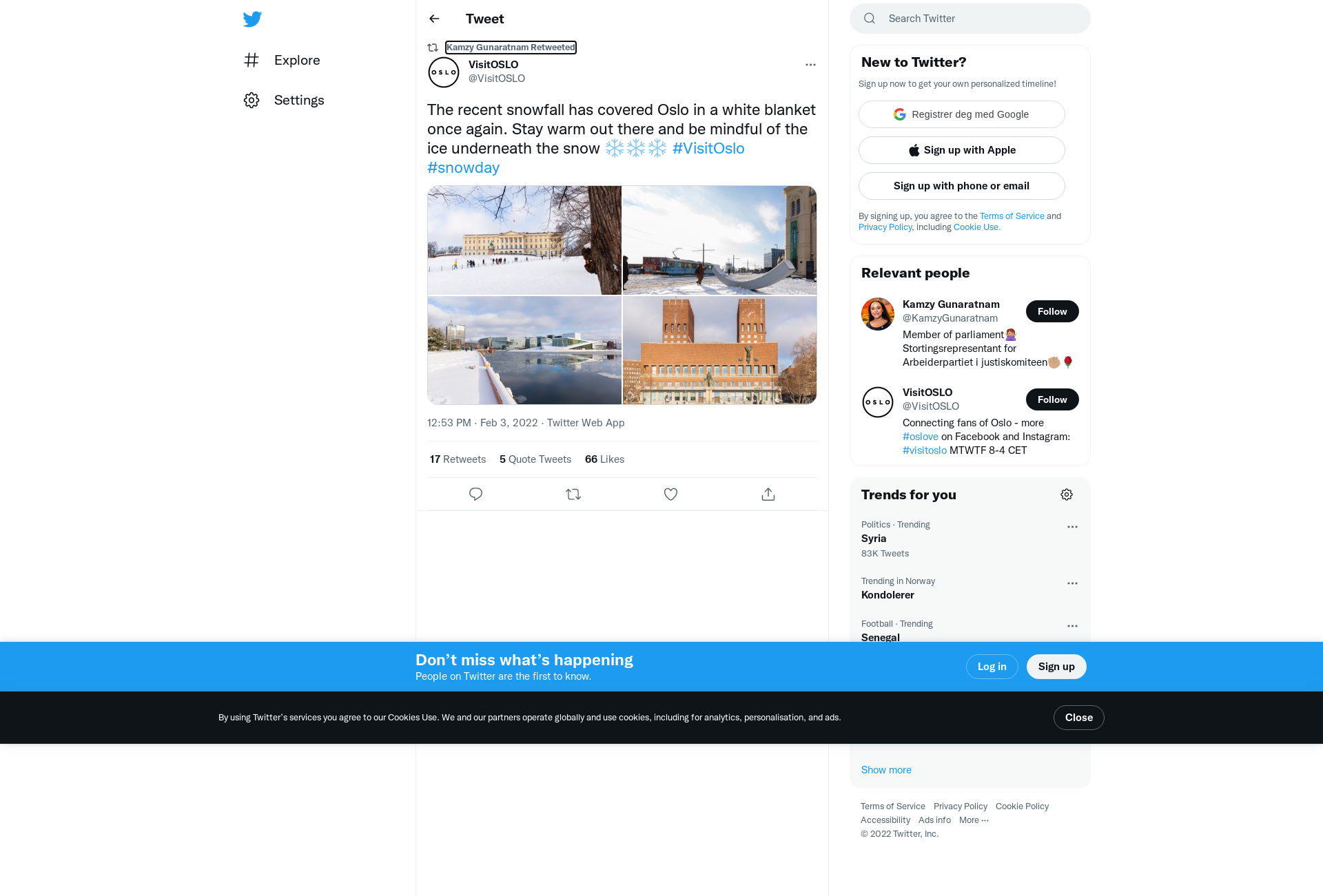Image resolution: width=1323 pixels, height=896 pixels.
Task: Sign up with Apple
Action: (962, 150)
